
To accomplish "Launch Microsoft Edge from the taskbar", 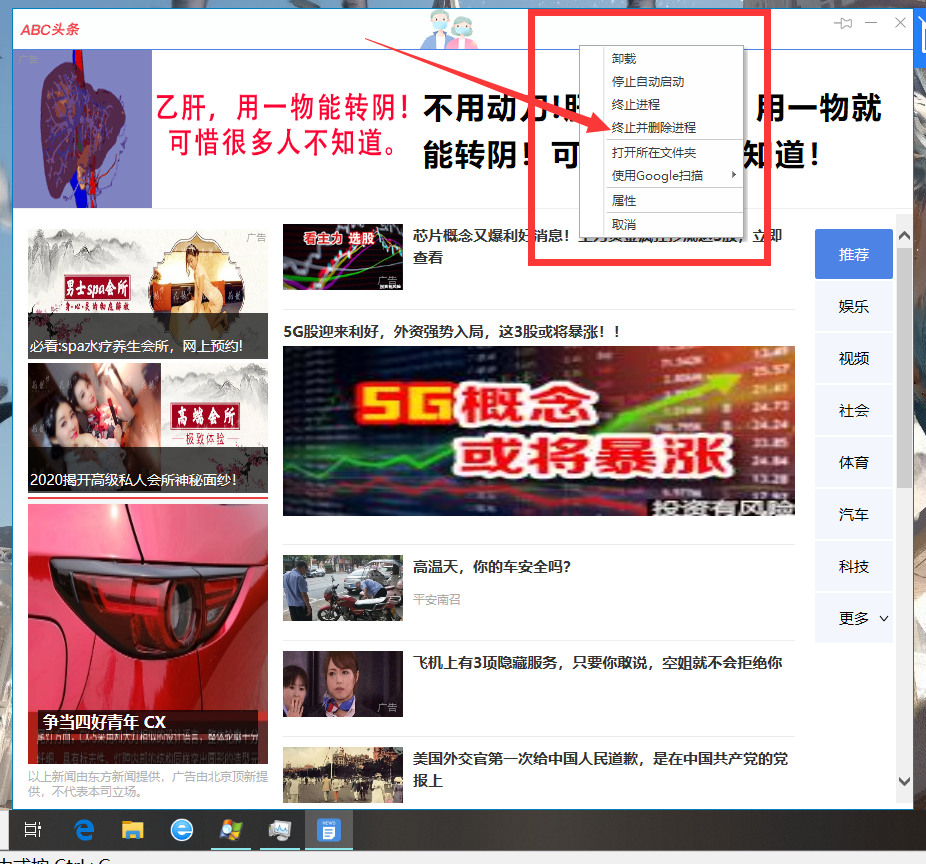I will coord(84,830).
